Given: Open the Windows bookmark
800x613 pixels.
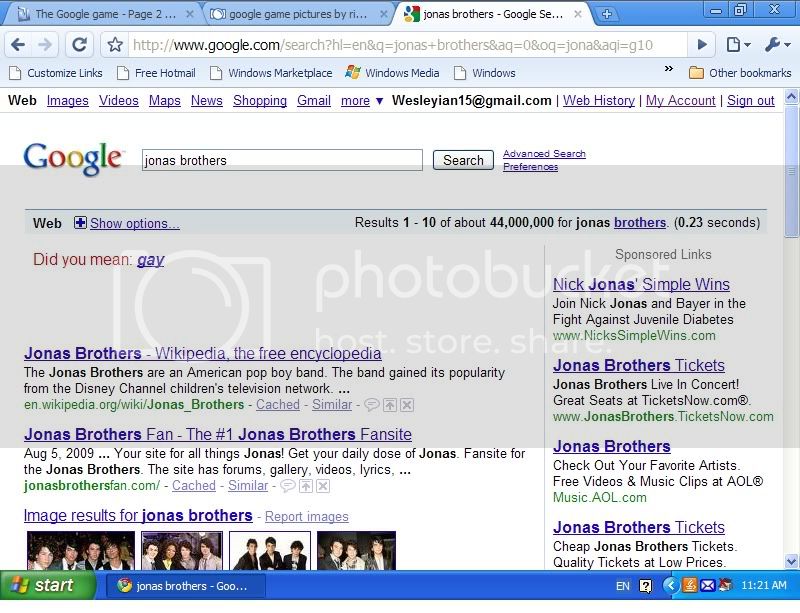Looking at the screenshot, I should pyautogui.click(x=485, y=73).
